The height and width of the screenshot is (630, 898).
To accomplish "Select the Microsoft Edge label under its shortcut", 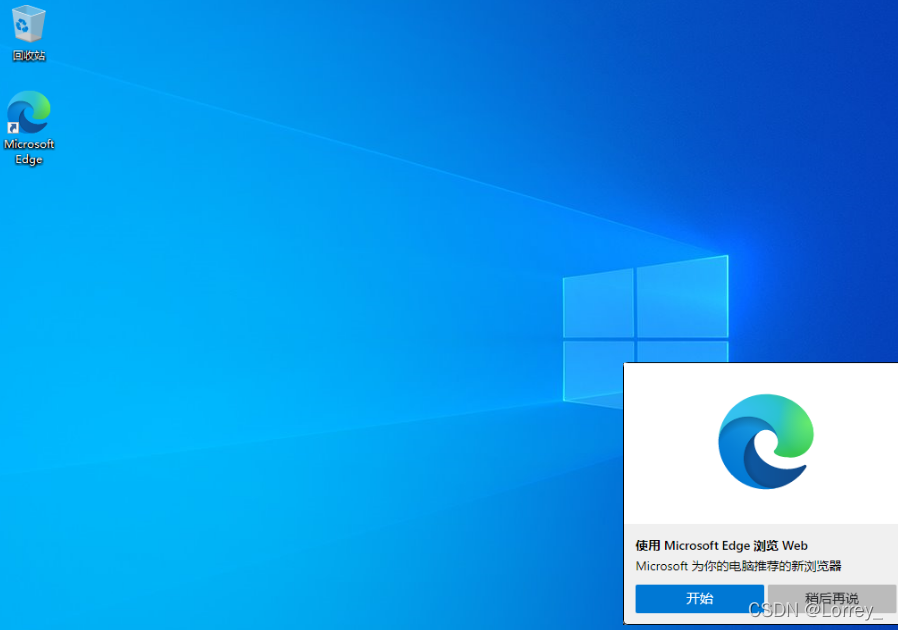I will pyautogui.click(x=29, y=151).
